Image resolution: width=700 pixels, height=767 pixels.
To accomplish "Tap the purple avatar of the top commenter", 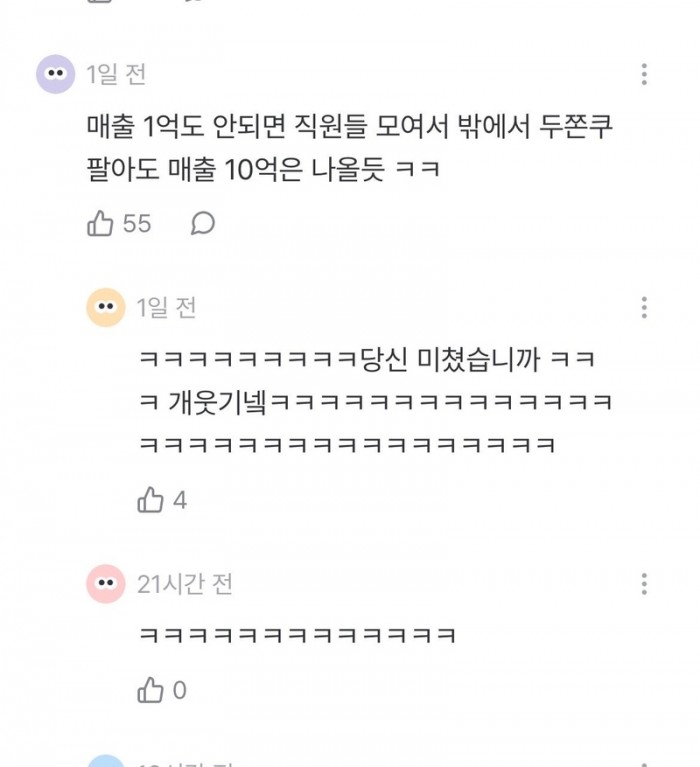I will click(56, 74).
